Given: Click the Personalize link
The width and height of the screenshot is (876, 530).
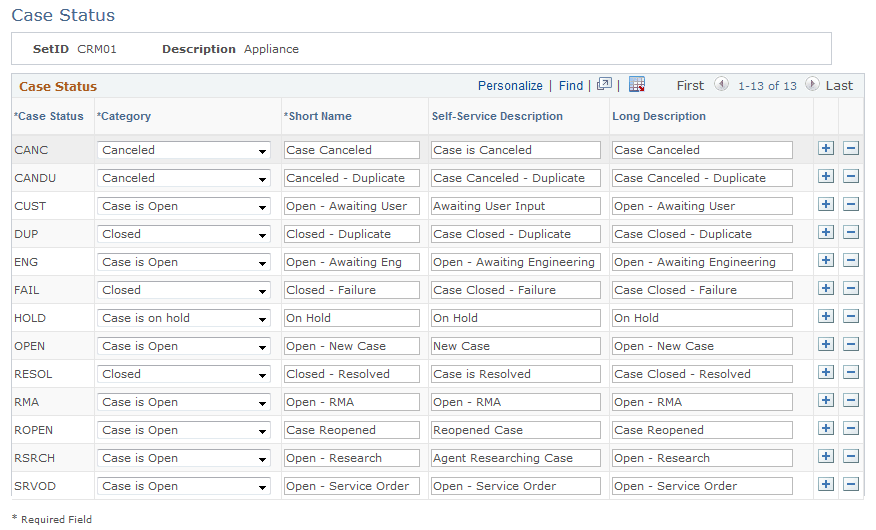Looking at the screenshot, I should pos(510,86).
